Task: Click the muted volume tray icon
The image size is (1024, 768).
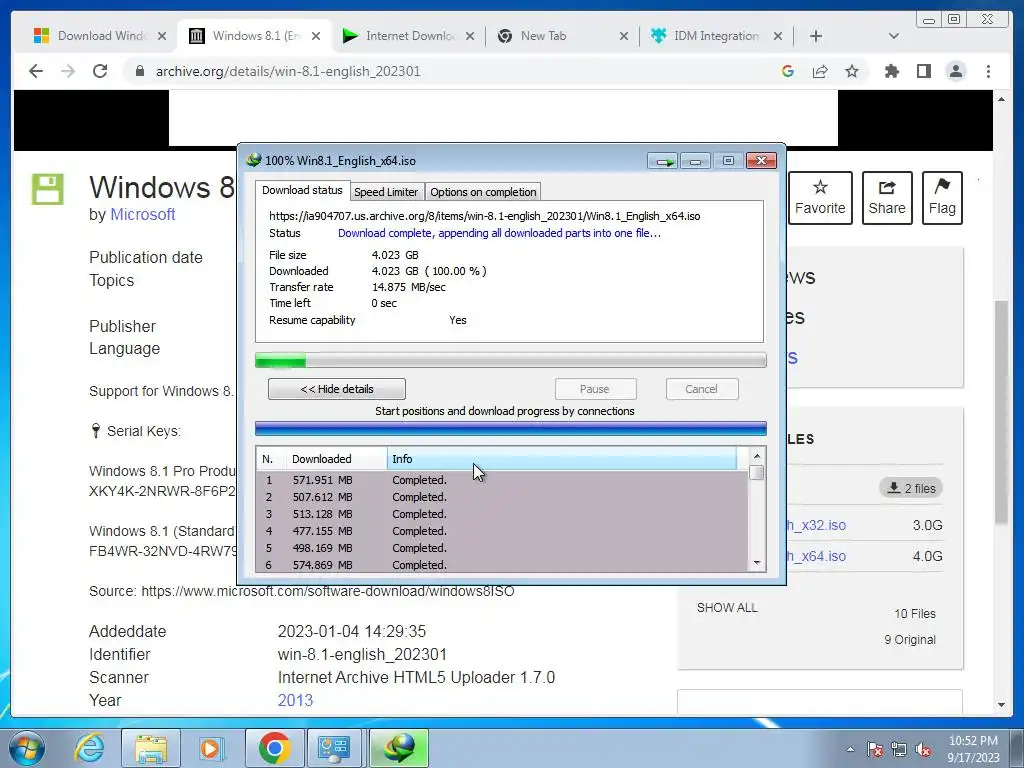Action: tap(923, 749)
